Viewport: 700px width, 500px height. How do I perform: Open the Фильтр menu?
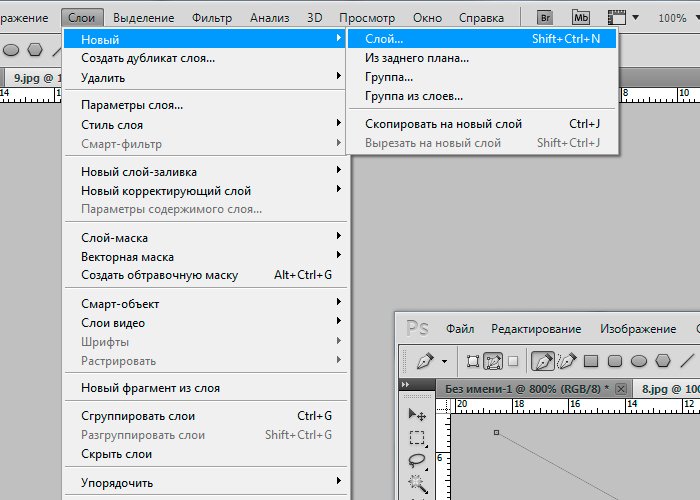pyautogui.click(x=211, y=18)
